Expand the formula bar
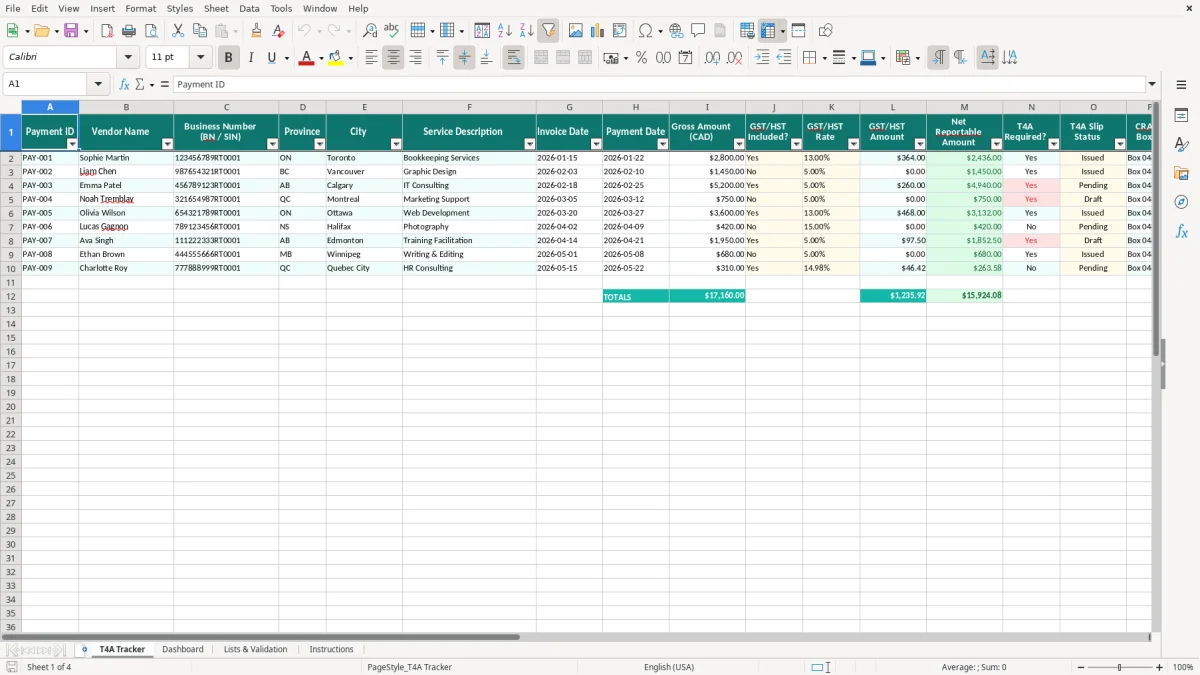 coord(1152,84)
